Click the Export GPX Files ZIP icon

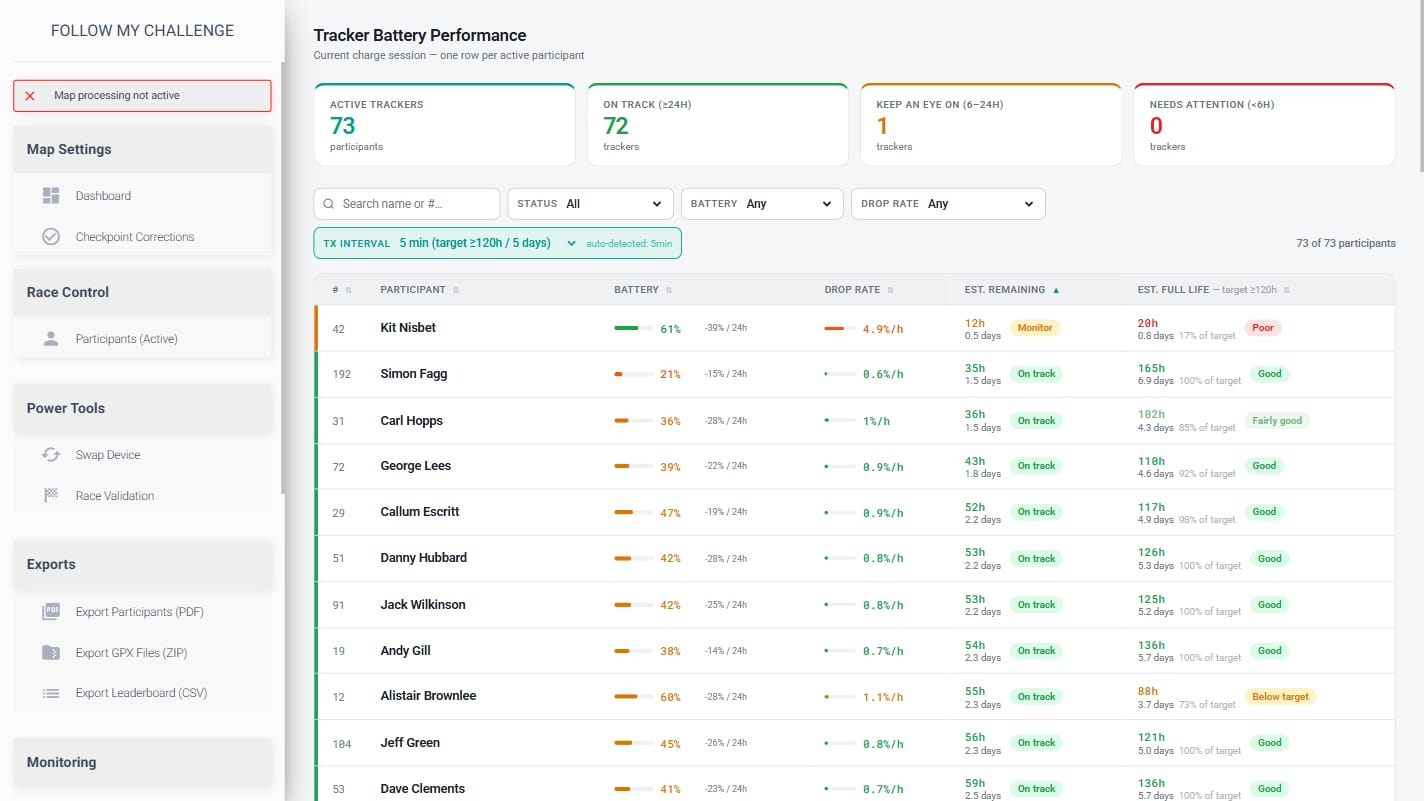click(51, 653)
